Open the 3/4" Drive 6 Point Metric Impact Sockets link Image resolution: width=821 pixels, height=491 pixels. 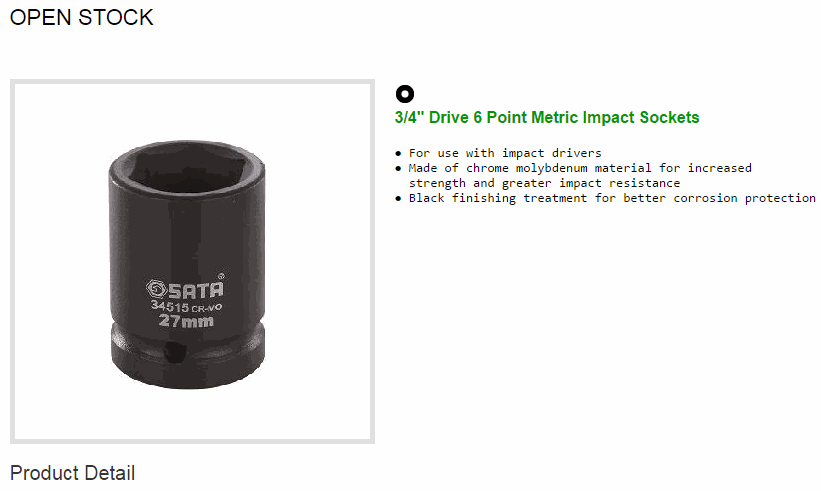point(547,117)
